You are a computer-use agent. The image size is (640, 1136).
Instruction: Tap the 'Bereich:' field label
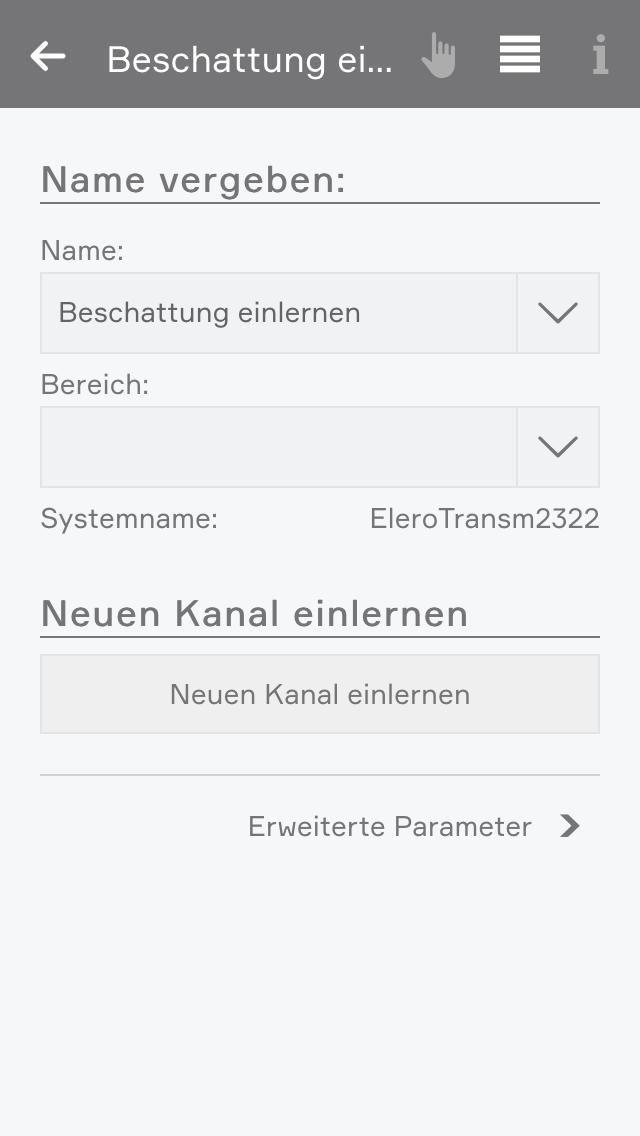coord(95,385)
